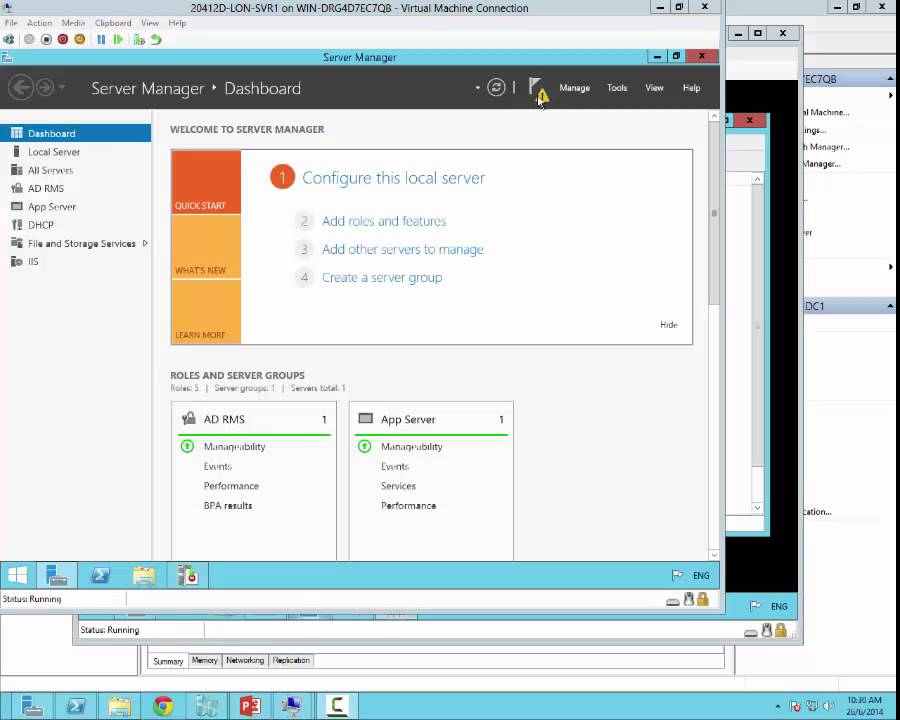The image size is (900, 720).
Task: Open PowerPoint from the host taskbar
Action: click(250, 706)
